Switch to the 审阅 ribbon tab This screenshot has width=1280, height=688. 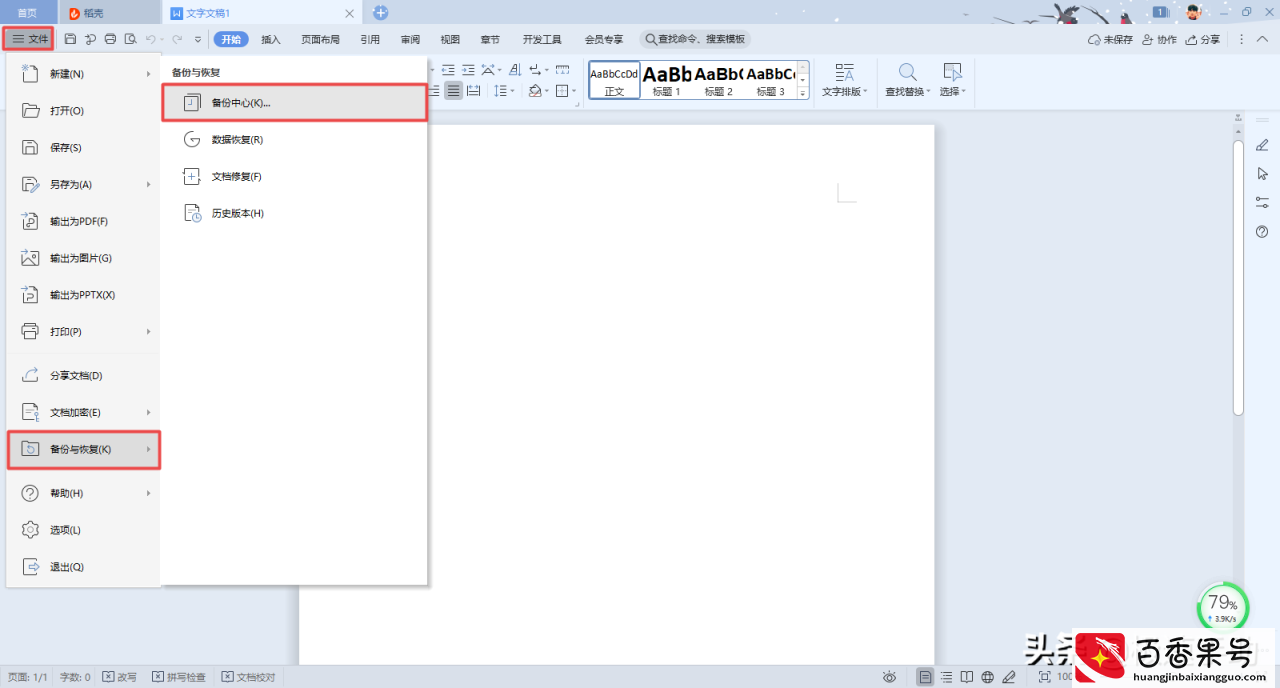(410, 39)
